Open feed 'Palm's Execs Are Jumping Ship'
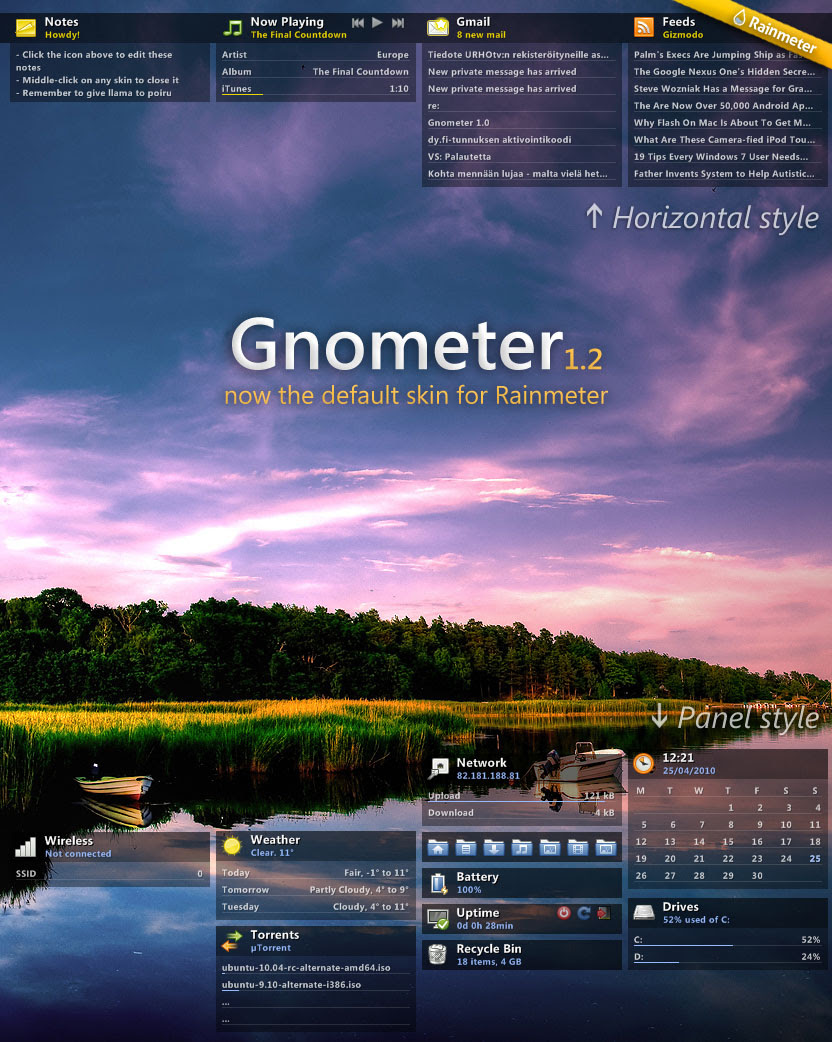Screen dimensions: 832x1042 point(726,54)
